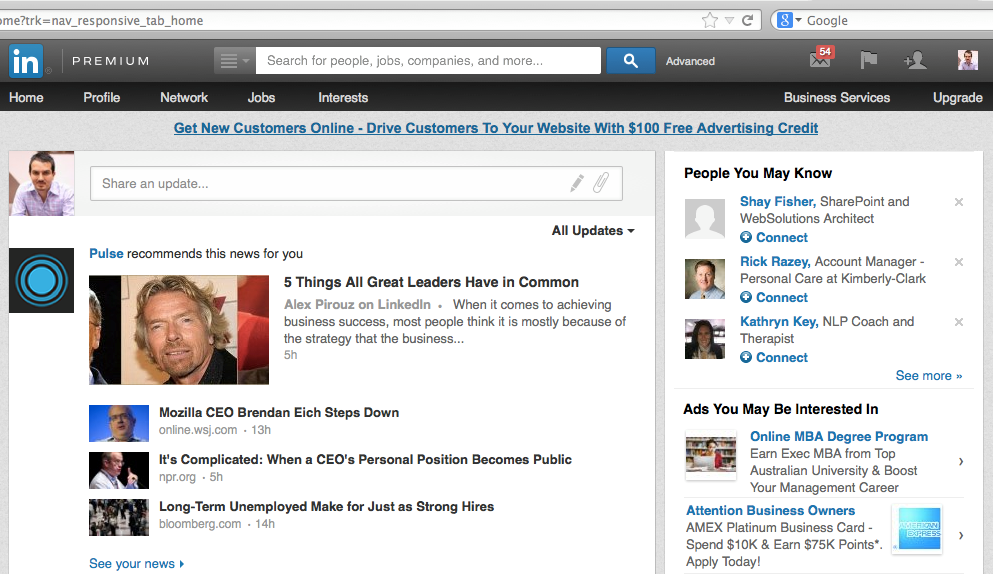
Task: Click the pencil icon in update box
Action: (576, 183)
